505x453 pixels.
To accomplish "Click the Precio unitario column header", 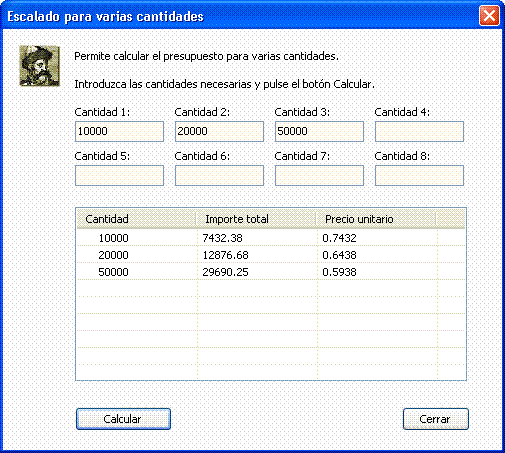I will click(376, 219).
